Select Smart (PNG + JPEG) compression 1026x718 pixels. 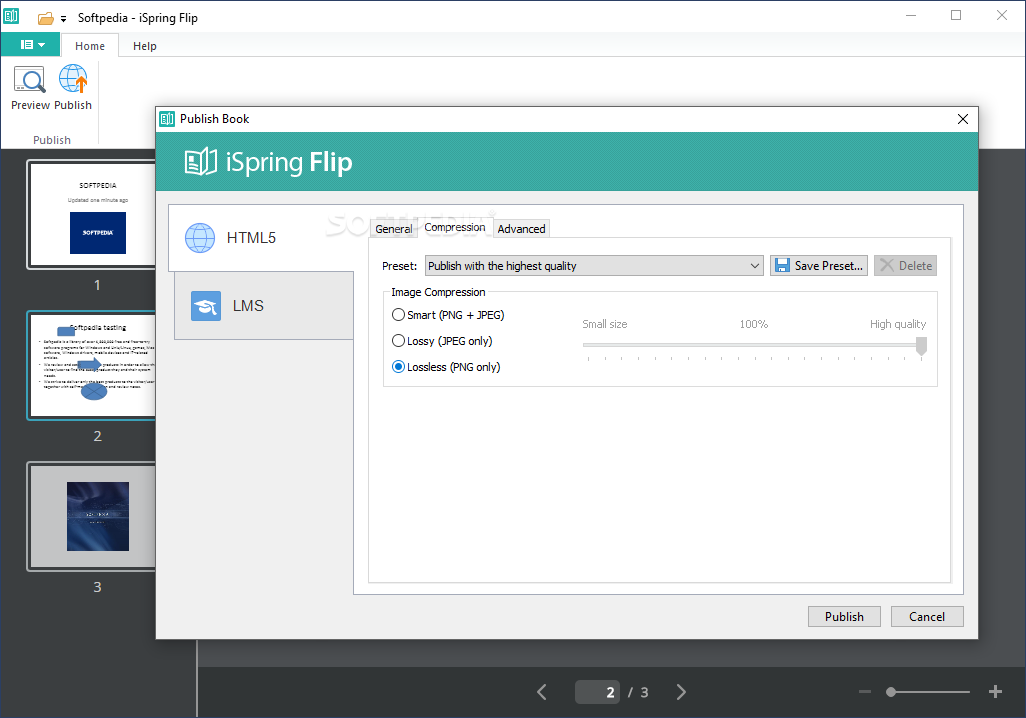point(448,315)
